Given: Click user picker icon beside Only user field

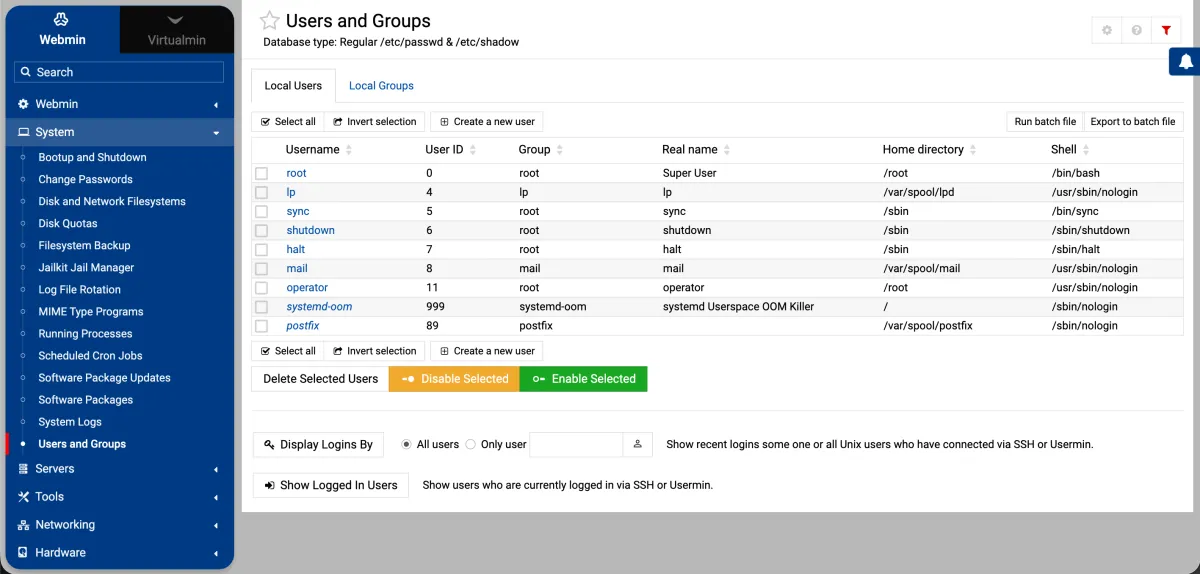Looking at the screenshot, I should click(x=637, y=445).
